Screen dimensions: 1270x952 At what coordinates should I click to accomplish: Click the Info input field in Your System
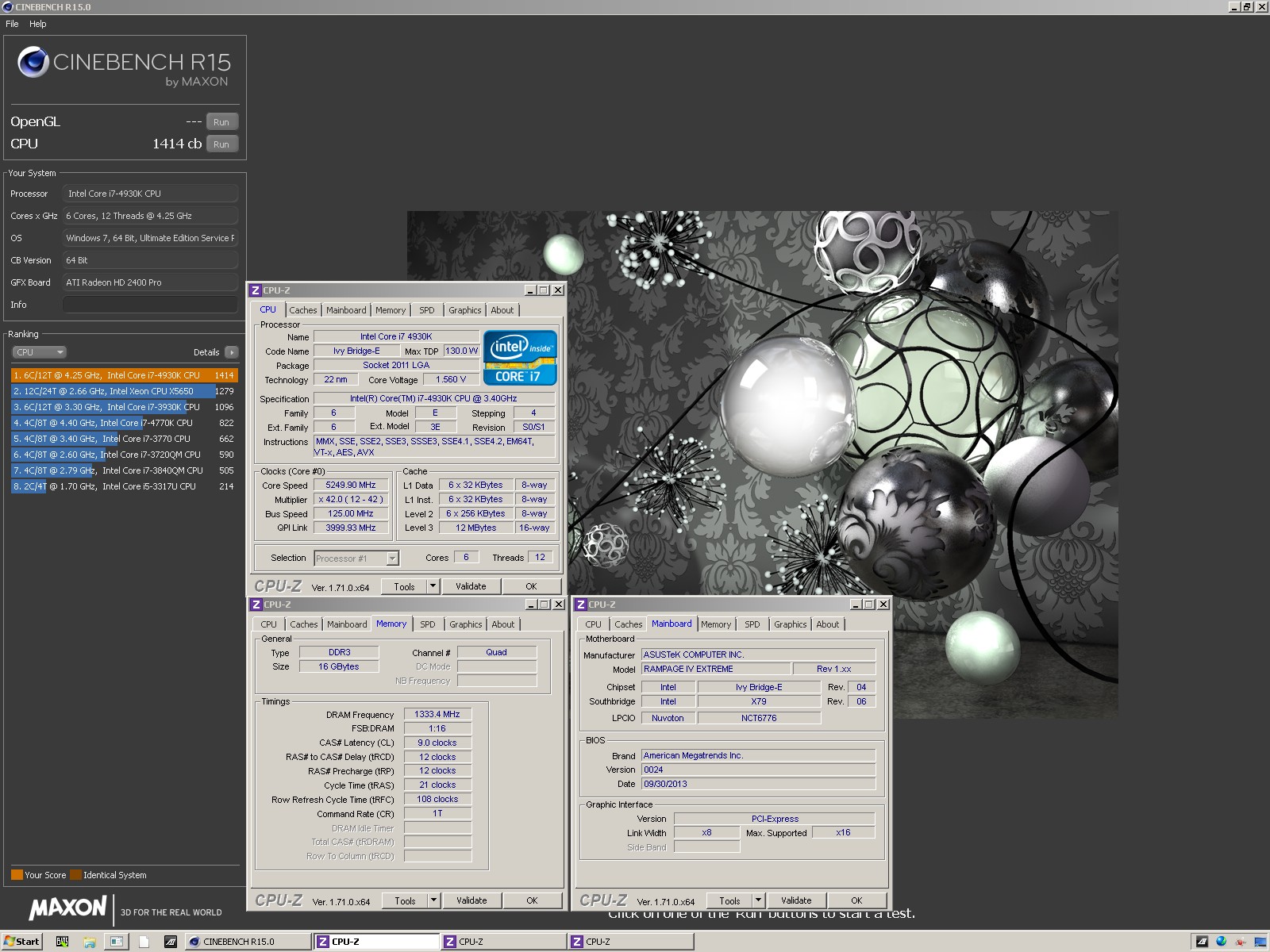tap(150, 305)
